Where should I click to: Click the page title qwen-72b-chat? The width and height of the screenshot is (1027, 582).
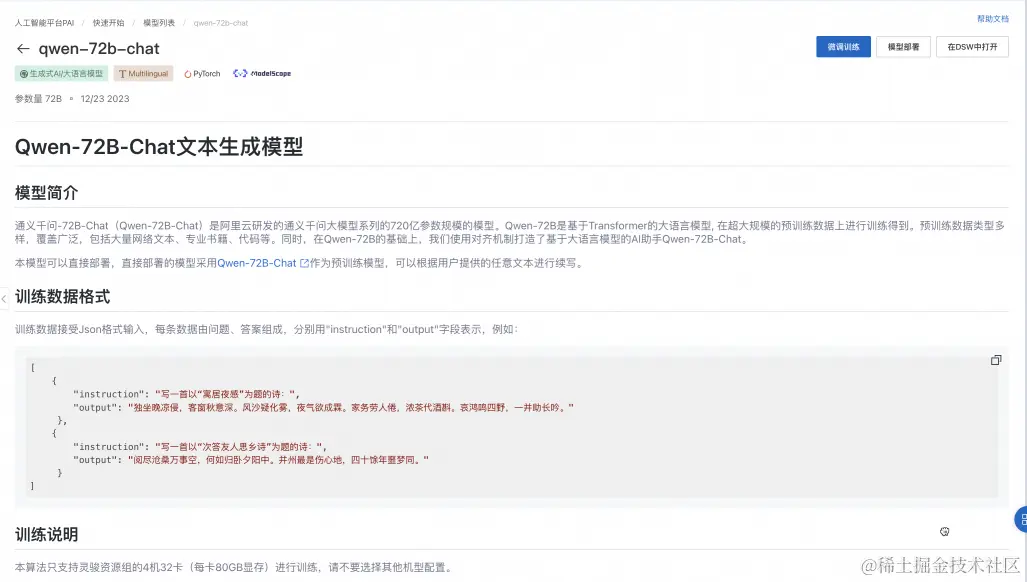pos(99,48)
